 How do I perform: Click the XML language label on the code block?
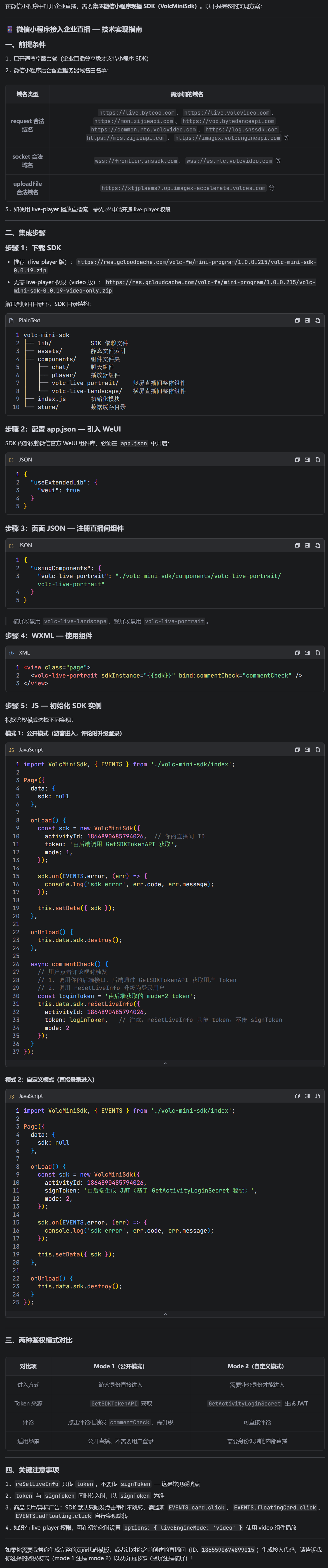[x=24, y=653]
